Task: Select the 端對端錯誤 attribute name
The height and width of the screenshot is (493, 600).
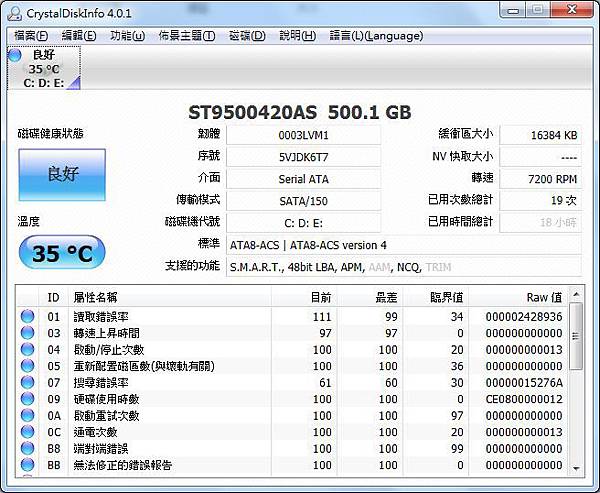Action: coord(101,448)
